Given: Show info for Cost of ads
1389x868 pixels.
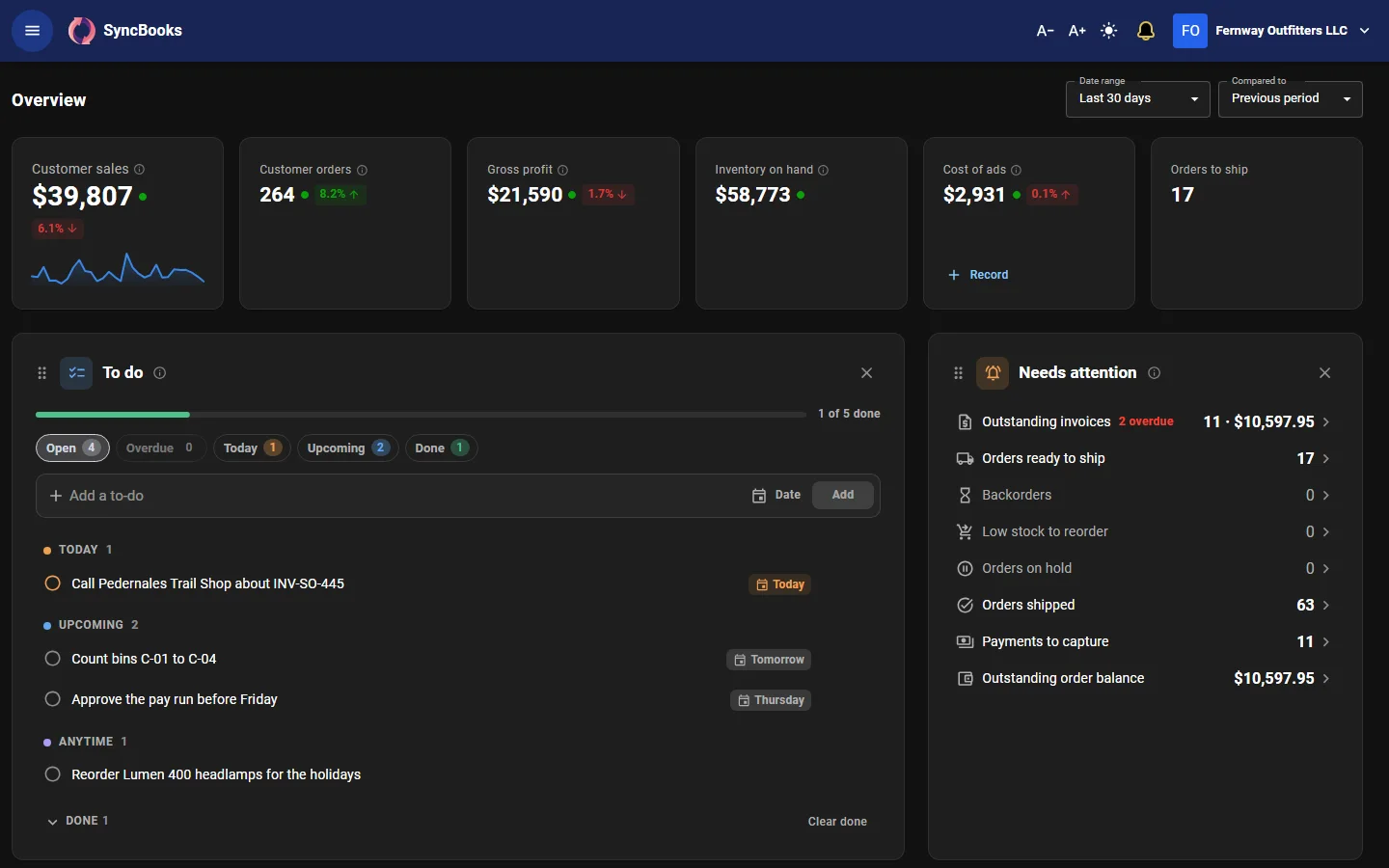Looking at the screenshot, I should (1017, 170).
